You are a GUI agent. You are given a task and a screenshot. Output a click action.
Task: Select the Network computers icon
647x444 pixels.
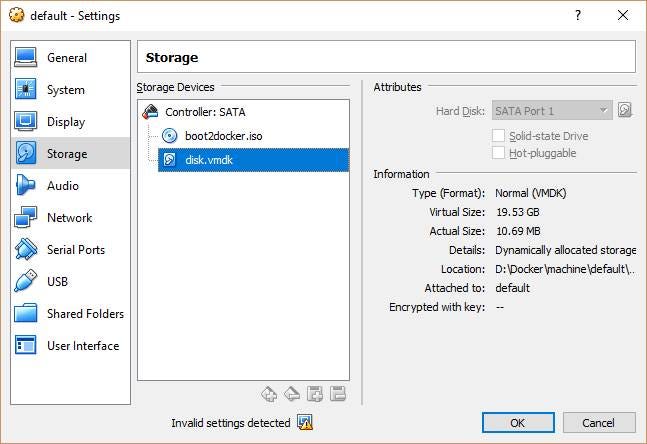[x=26, y=217]
